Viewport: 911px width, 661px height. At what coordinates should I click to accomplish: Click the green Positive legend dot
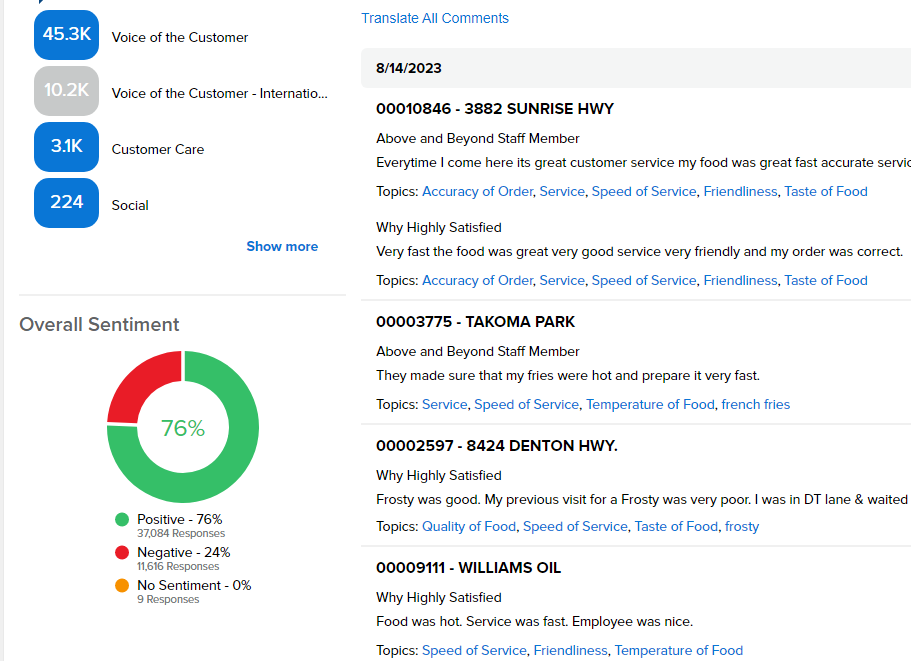[x=122, y=519]
